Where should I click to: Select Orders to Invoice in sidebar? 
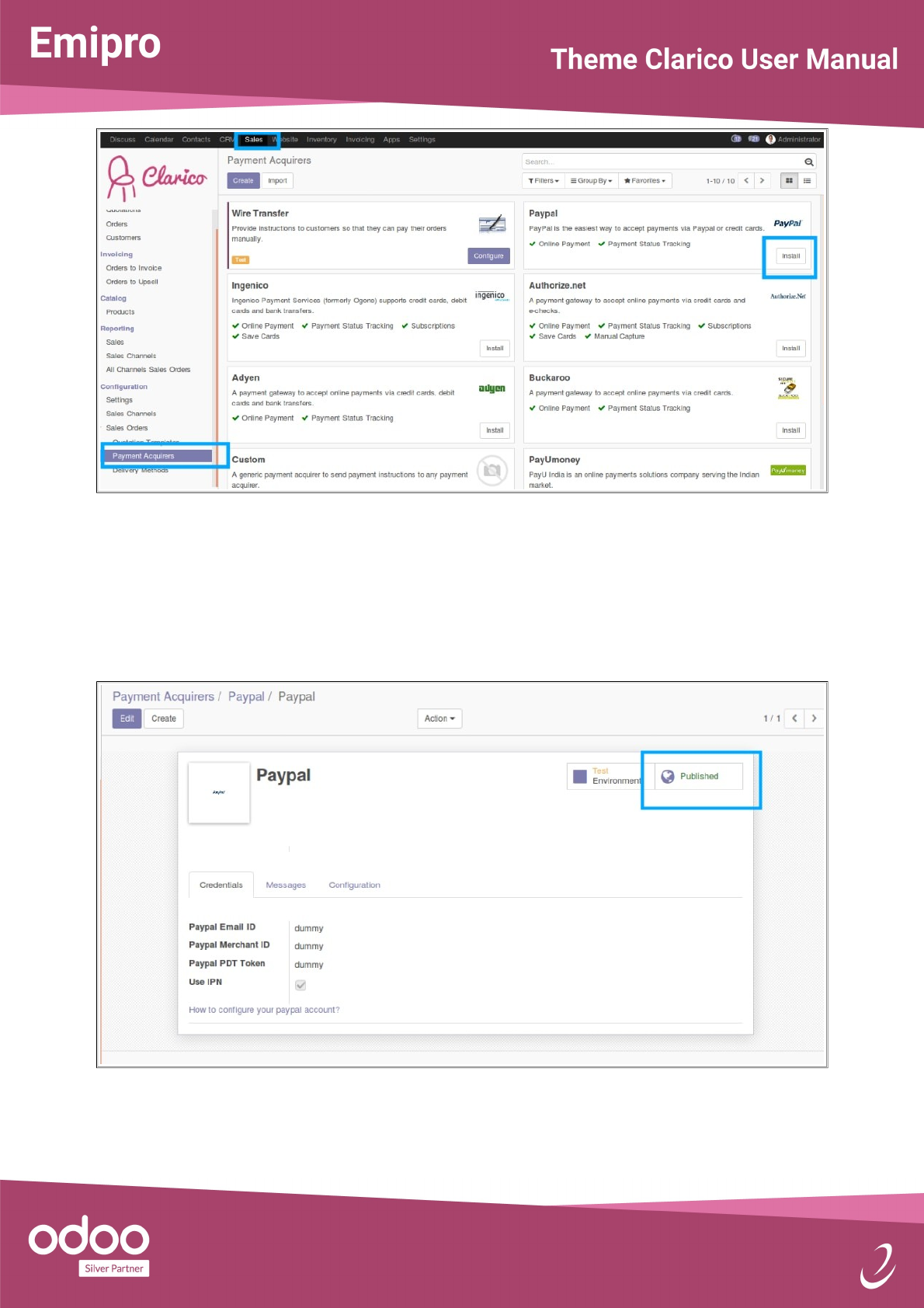click(134, 268)
